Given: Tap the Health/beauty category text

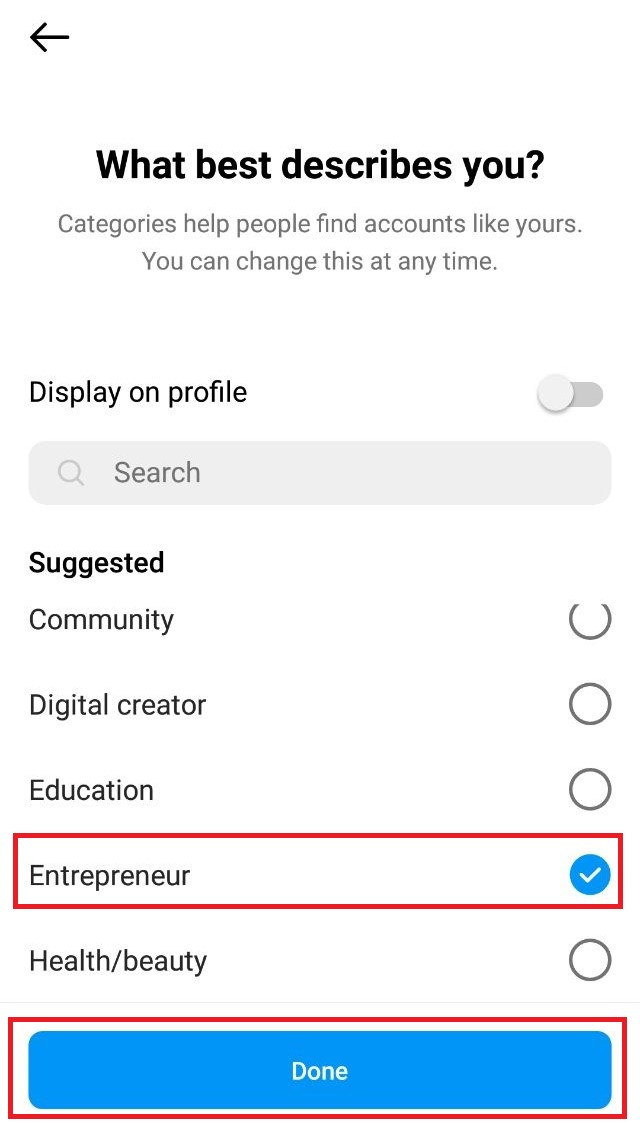Looking at the screenshot, I should [118, 961].
